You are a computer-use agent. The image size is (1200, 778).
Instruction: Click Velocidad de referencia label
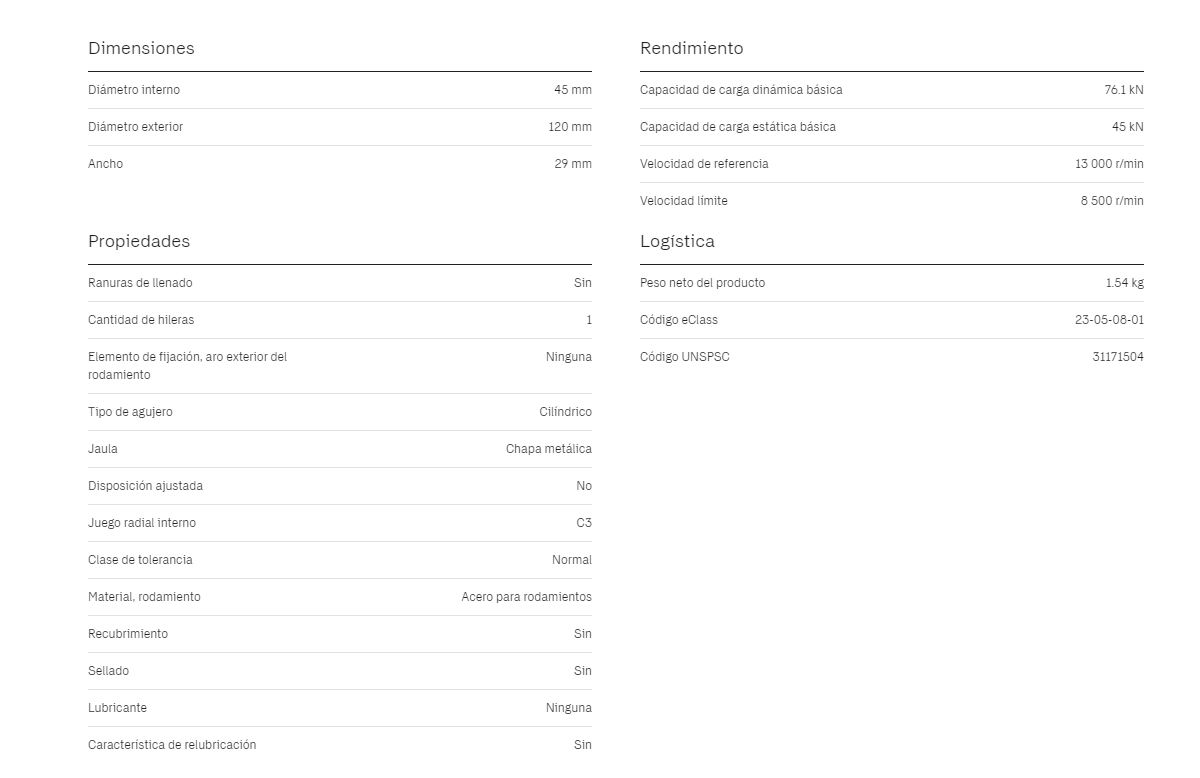[704, 164]
